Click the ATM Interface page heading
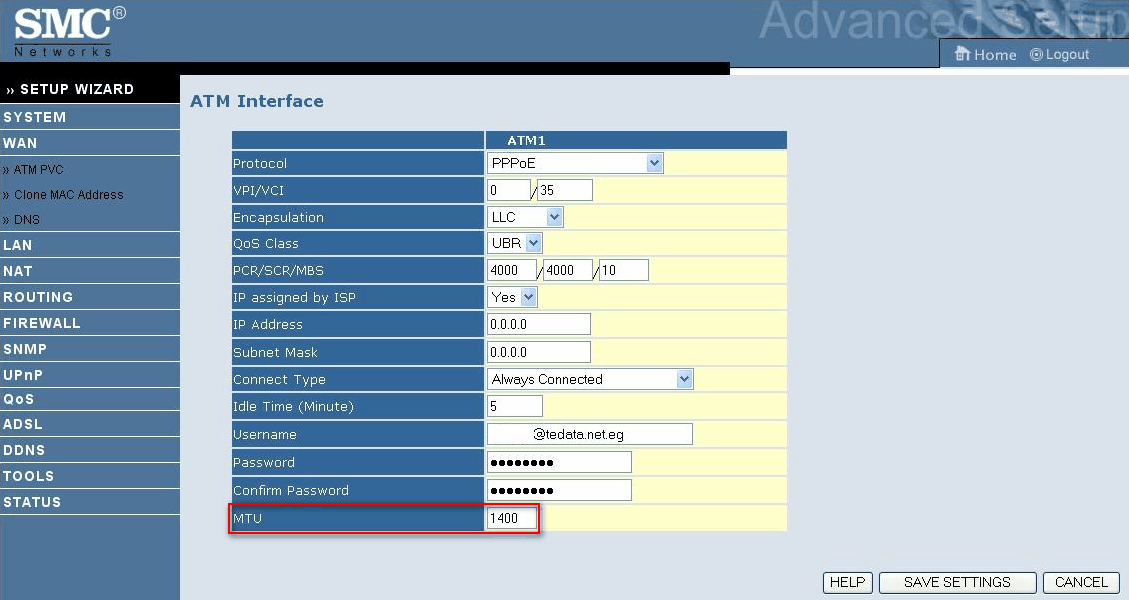This screenshot has height=600, width=1129. pos(257,101)
